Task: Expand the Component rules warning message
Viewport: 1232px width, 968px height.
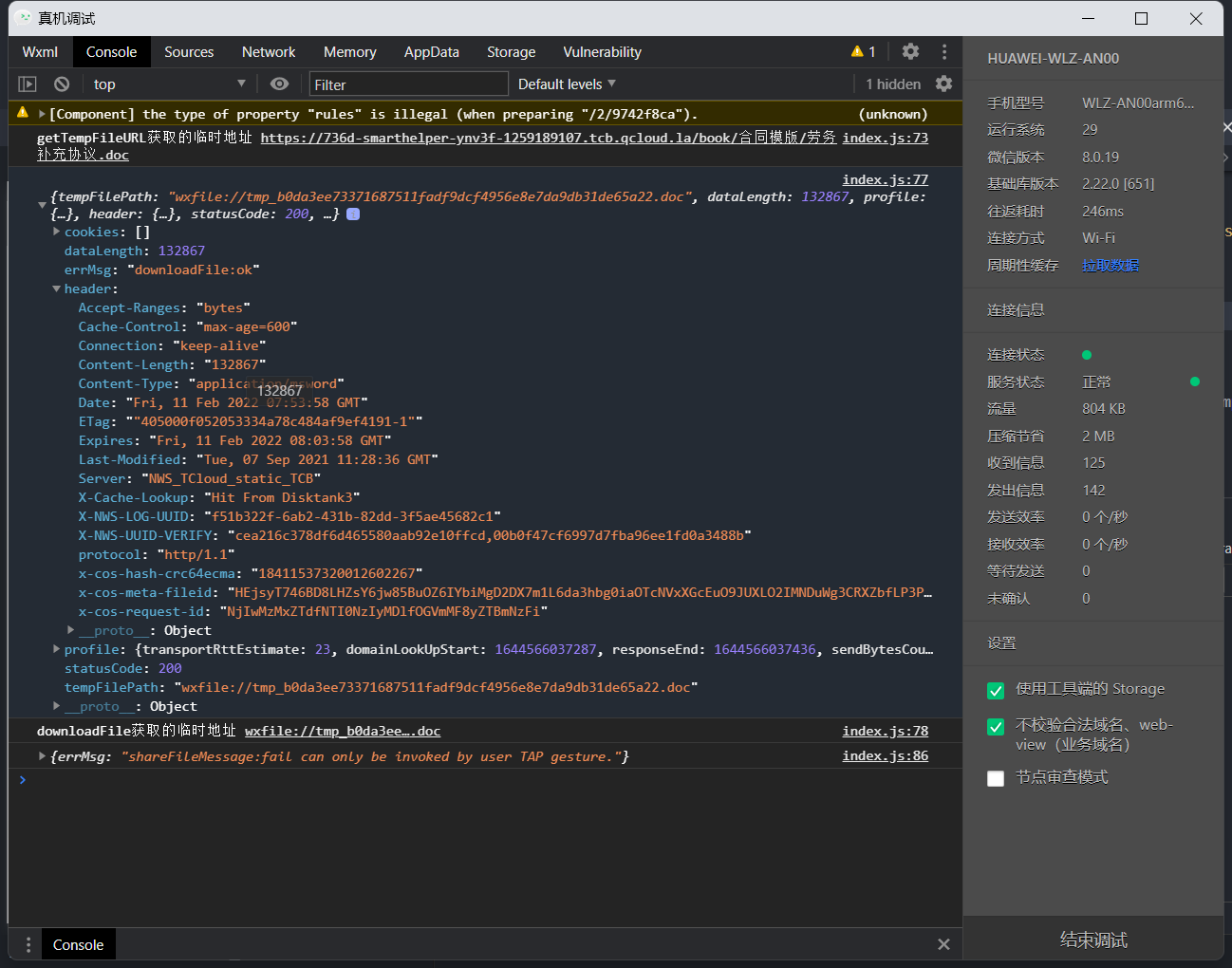Action: point(42,114)
